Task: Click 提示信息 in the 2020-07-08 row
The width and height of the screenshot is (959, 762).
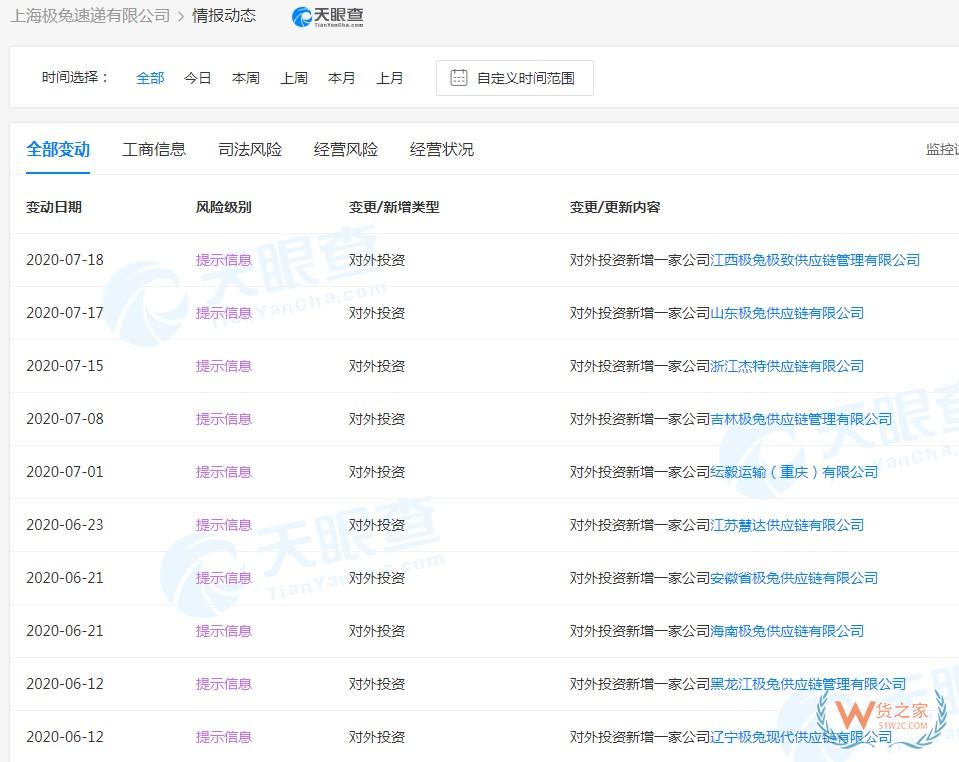Action: 224,419
